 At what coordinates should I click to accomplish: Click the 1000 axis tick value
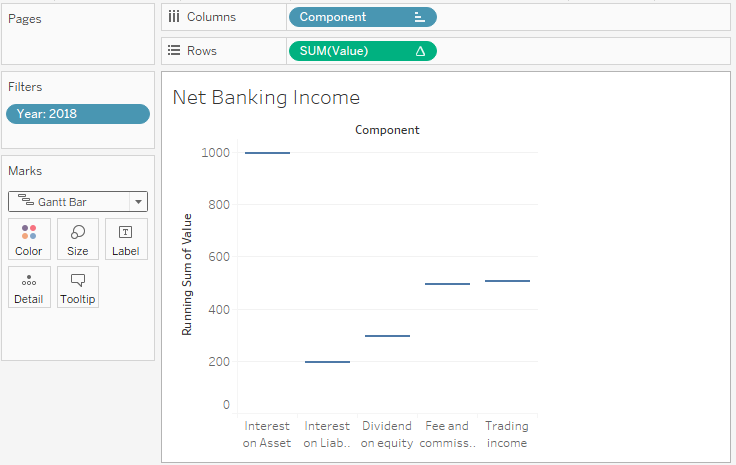pos(215,153)
